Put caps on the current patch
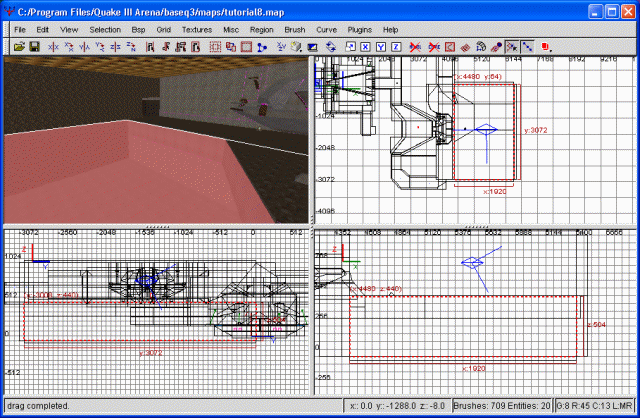640x418 pixels. click(x=496, y=47)
